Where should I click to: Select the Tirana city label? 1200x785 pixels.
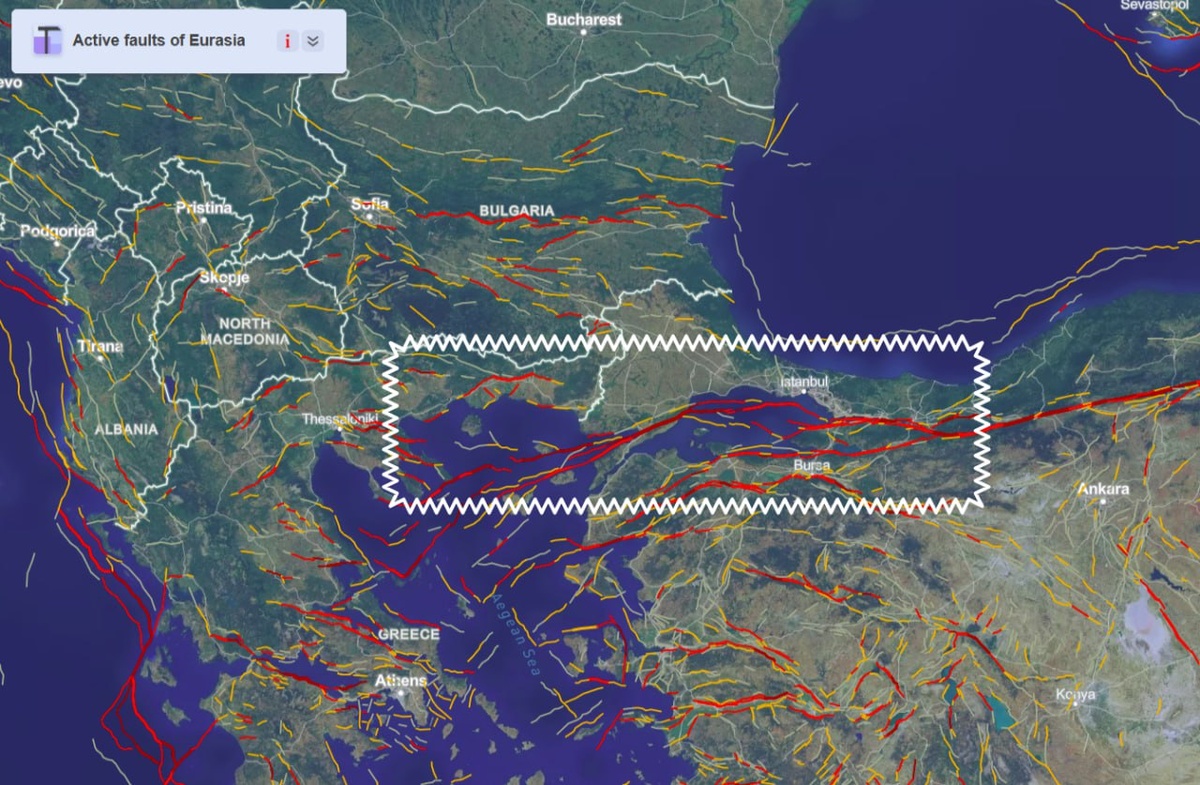(x=100, y=347)
